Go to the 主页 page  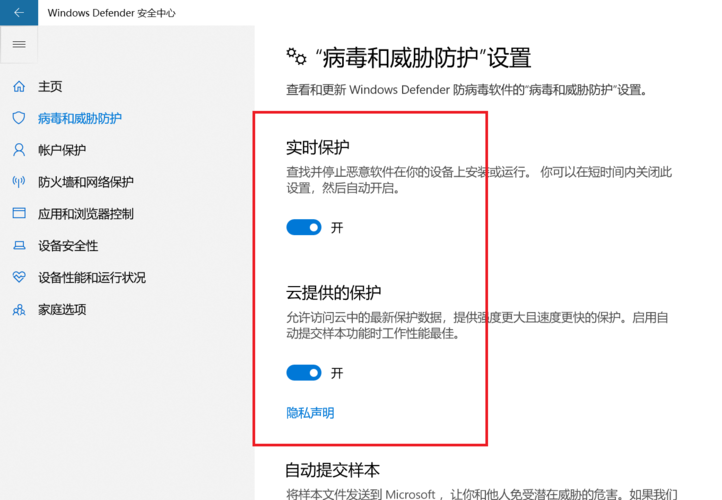point(50,87)
